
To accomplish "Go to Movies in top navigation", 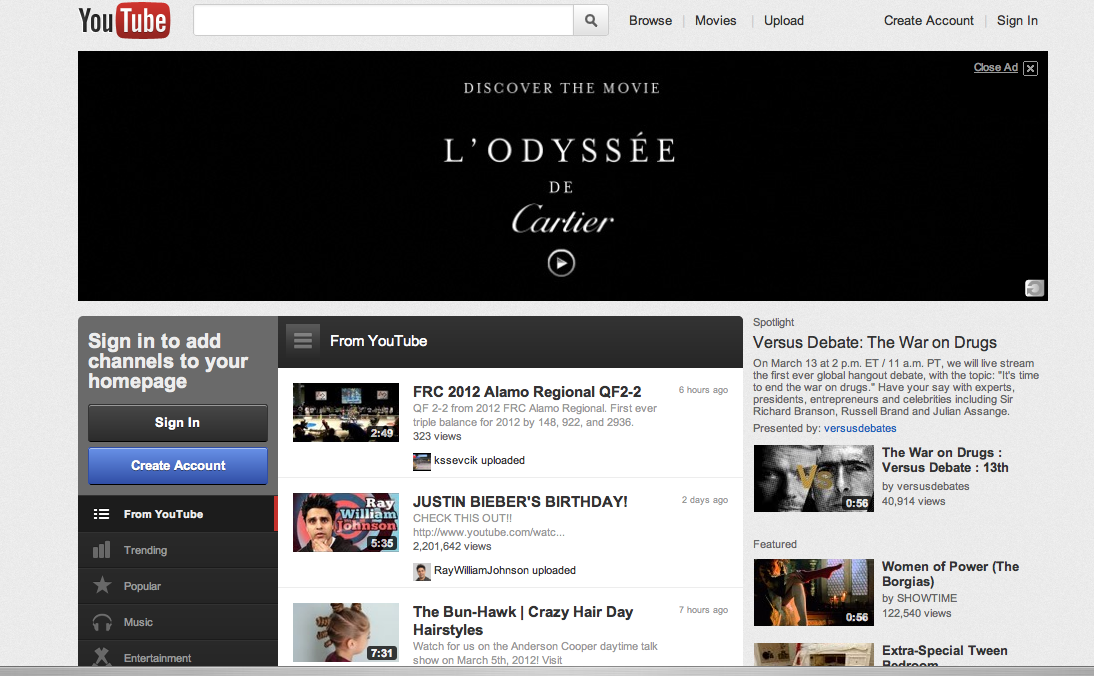I will pyautogui.click(x=715, y=21).
